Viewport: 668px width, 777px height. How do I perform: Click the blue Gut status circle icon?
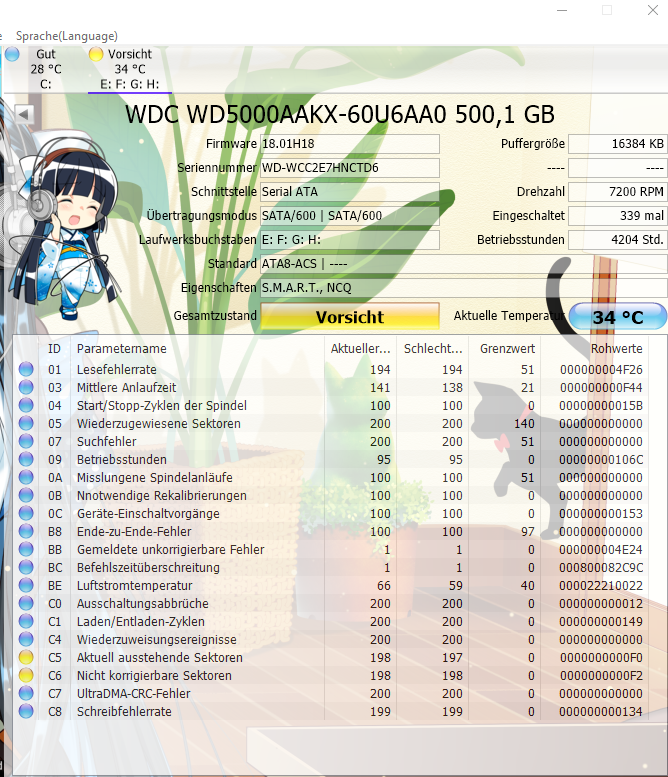[12, 54]
